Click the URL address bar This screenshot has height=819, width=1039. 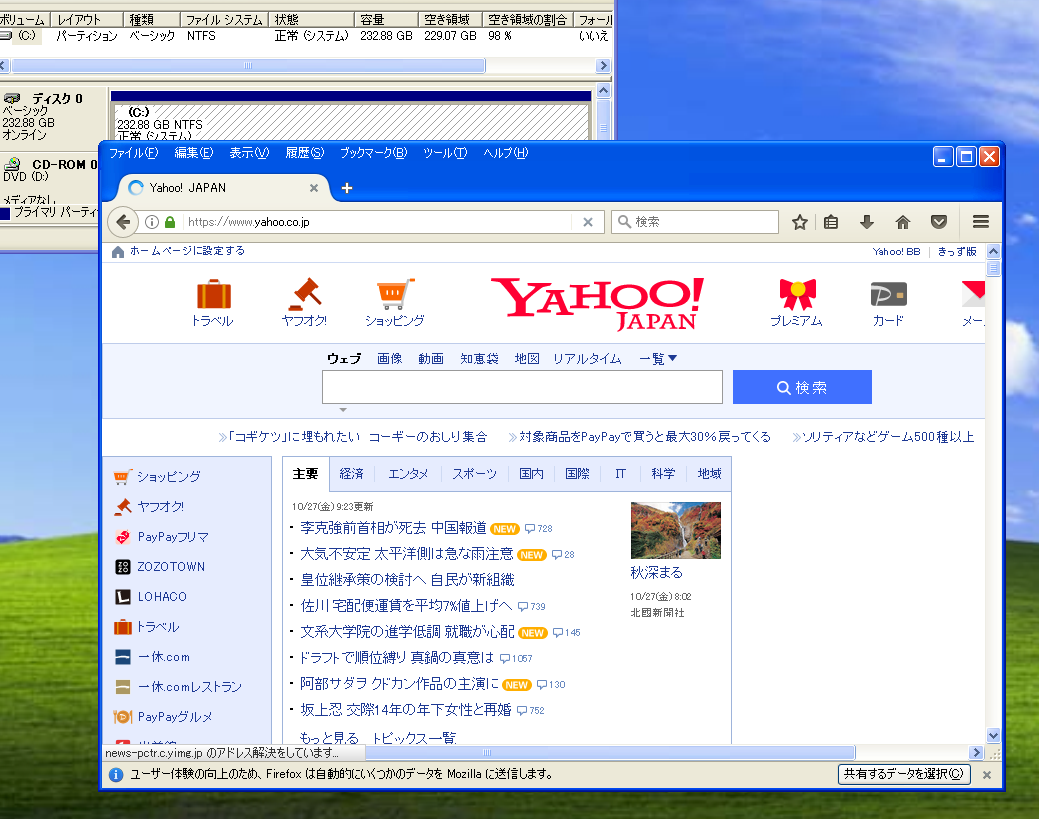coord(378,222)
